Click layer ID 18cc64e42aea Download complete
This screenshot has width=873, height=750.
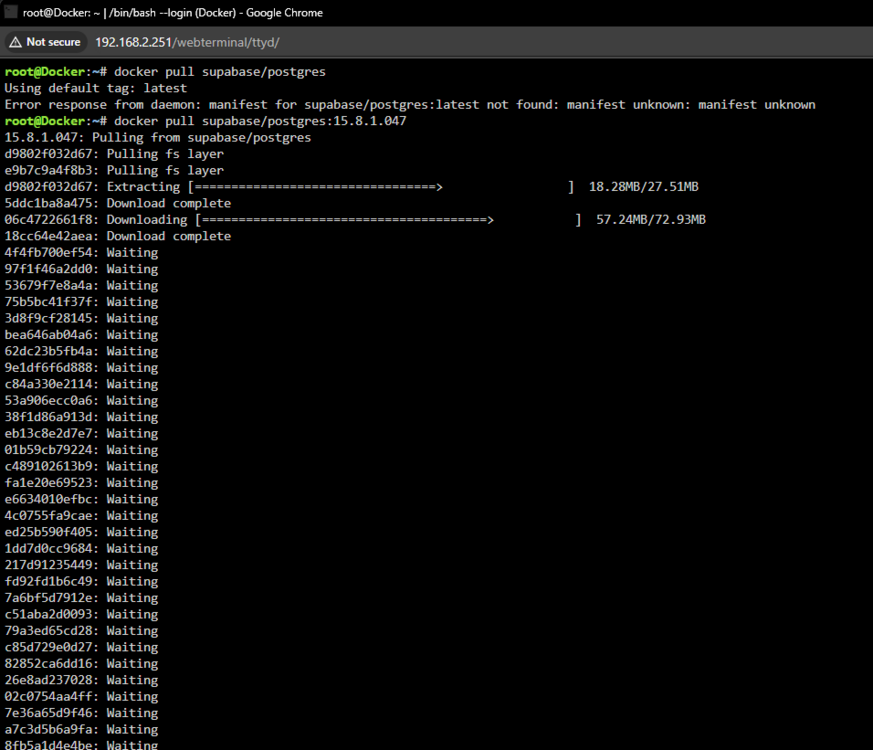coord(117,236)
